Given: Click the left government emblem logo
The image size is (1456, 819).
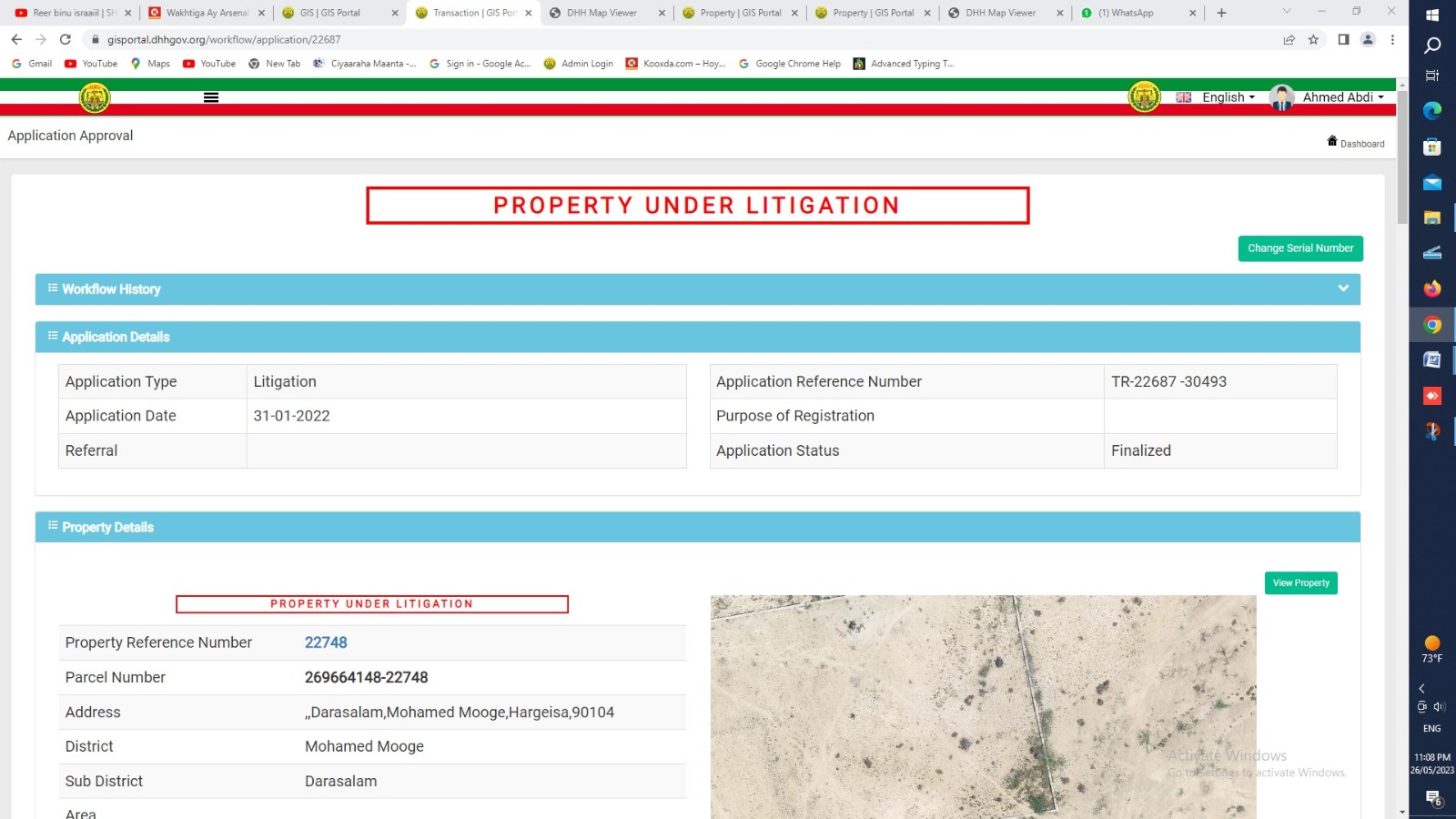Looking at the screenshot, I should click(x=95, y=97).
